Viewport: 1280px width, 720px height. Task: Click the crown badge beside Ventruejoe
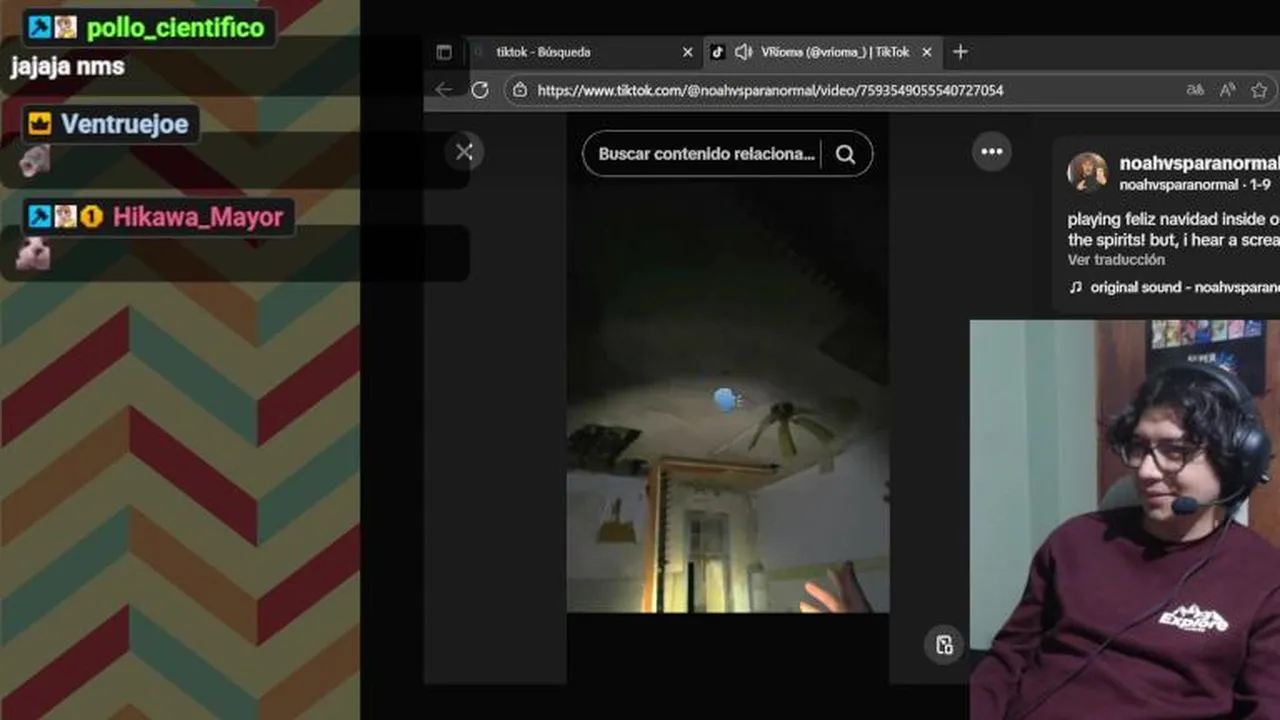click(40, 125)
